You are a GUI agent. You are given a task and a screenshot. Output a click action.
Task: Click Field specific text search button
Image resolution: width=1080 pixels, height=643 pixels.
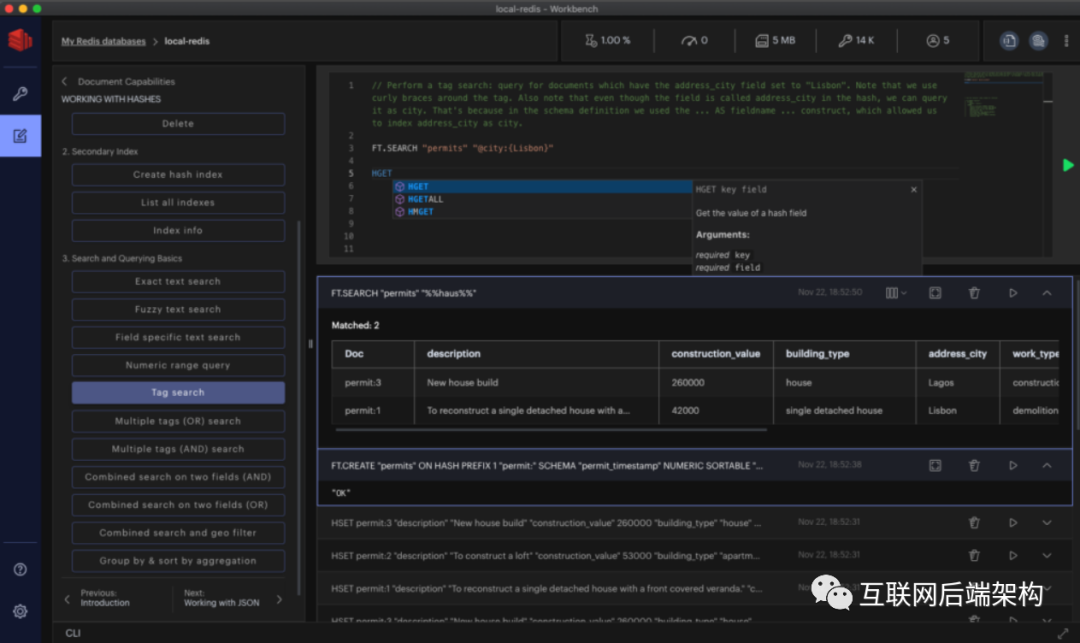tap(178, 337)
